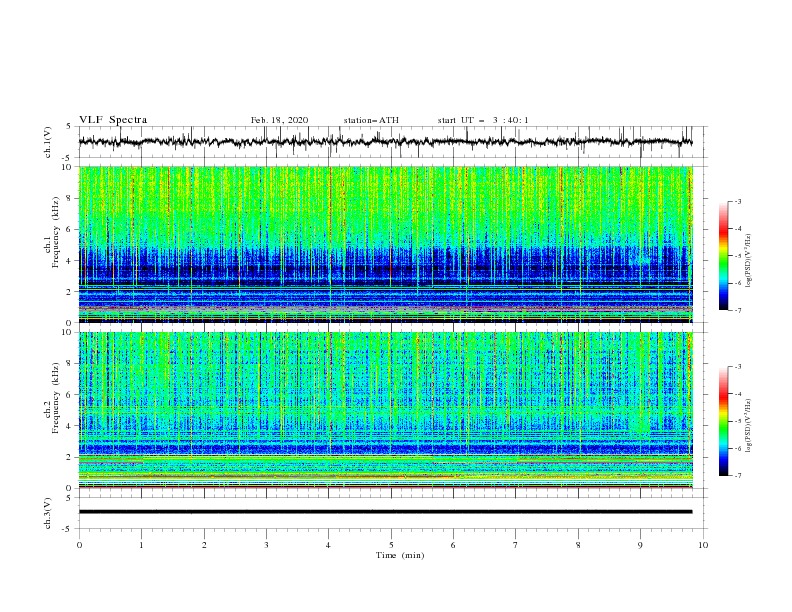Click the "-3" label on ch.1 colorbar
The width and height of the screenshot is (792, 612).
pos(738,201)
